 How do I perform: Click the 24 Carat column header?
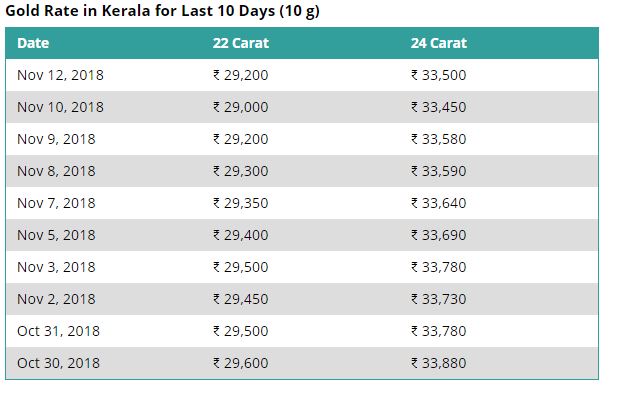pos(439,43)
